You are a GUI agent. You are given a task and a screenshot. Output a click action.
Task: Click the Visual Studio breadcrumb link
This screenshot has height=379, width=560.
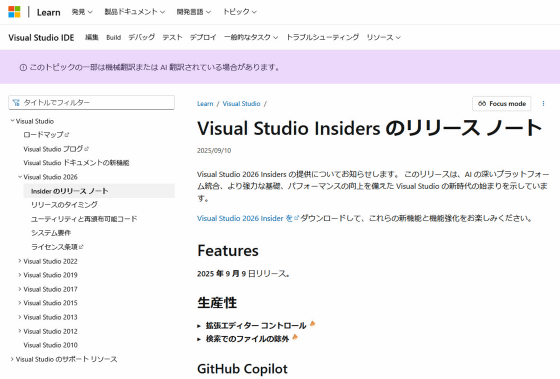(x=241, y=104)
